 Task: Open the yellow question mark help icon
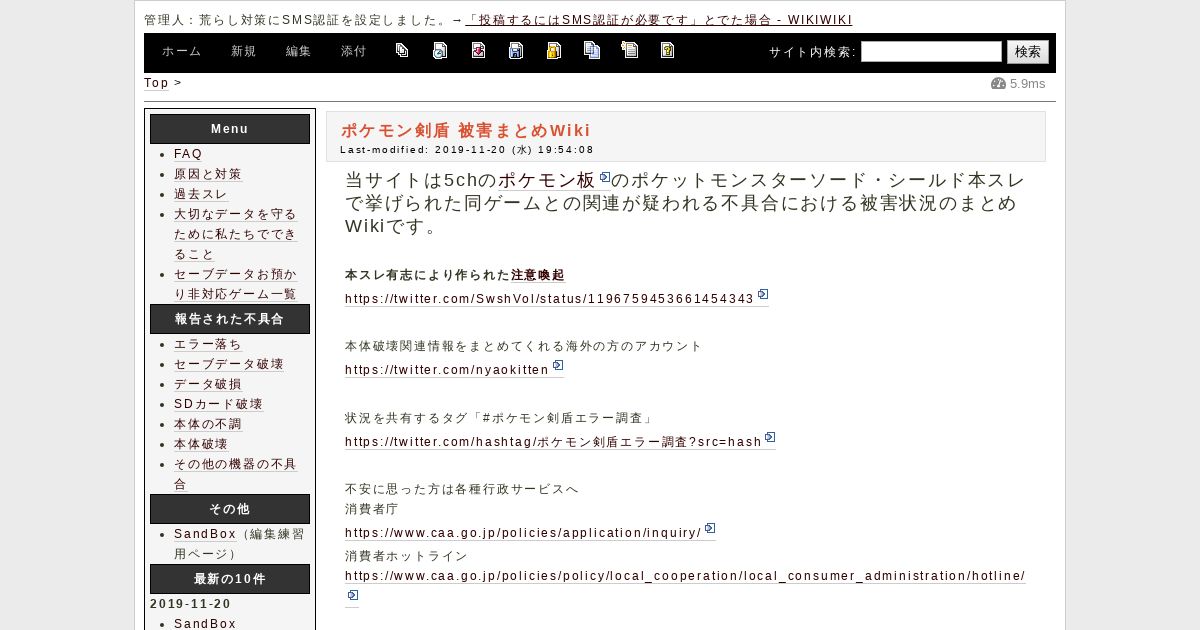click(x=667, y=50)
